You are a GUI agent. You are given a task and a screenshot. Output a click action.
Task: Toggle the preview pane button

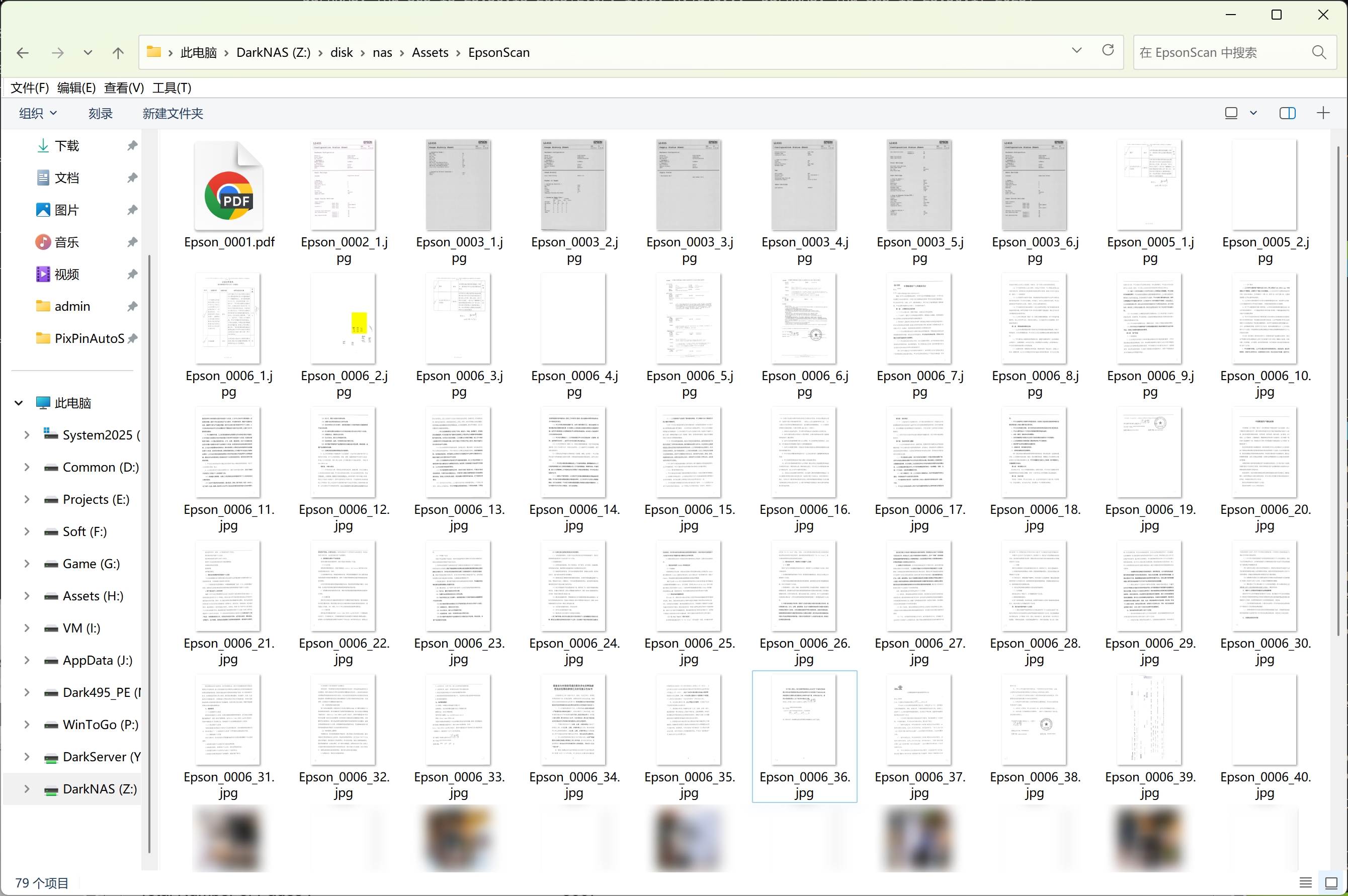coord(1287,113)
